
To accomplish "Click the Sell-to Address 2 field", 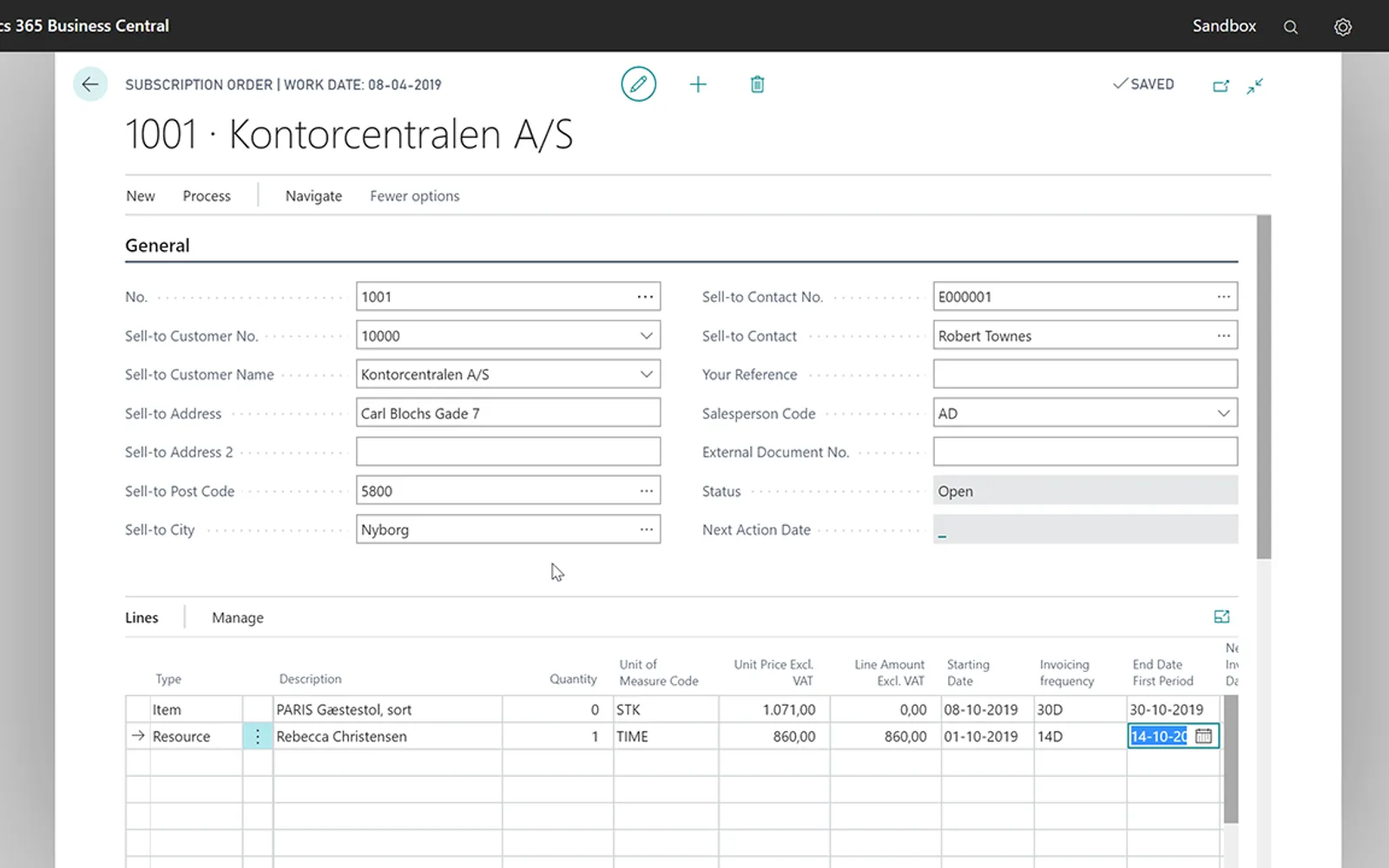I will [508, 451].
